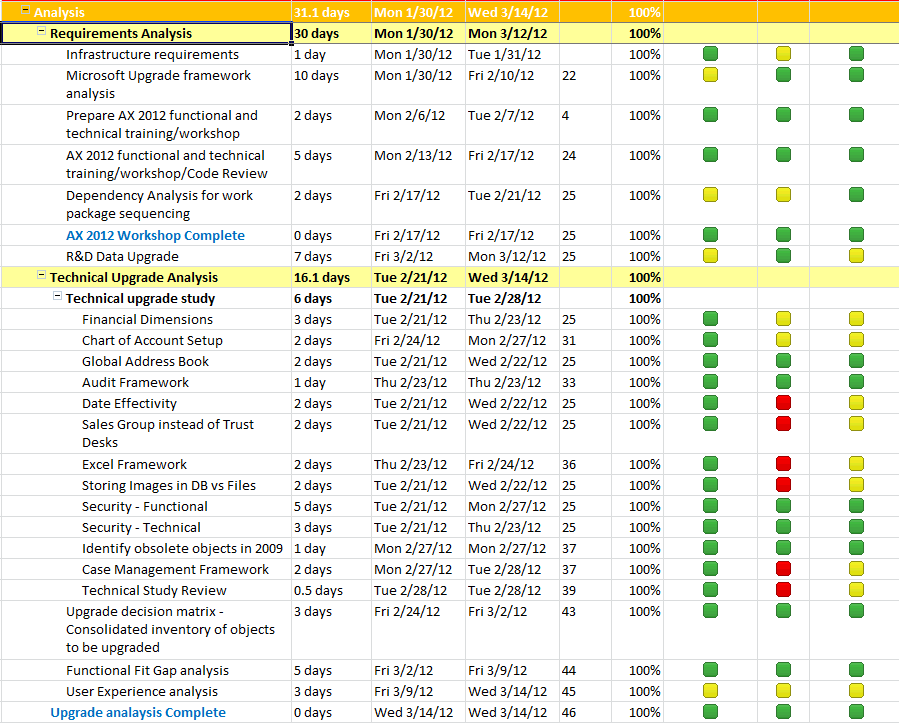Open the Upgrade analaysis Complete milestone
This screenshot has width=899, height=723.
point(138,713)
